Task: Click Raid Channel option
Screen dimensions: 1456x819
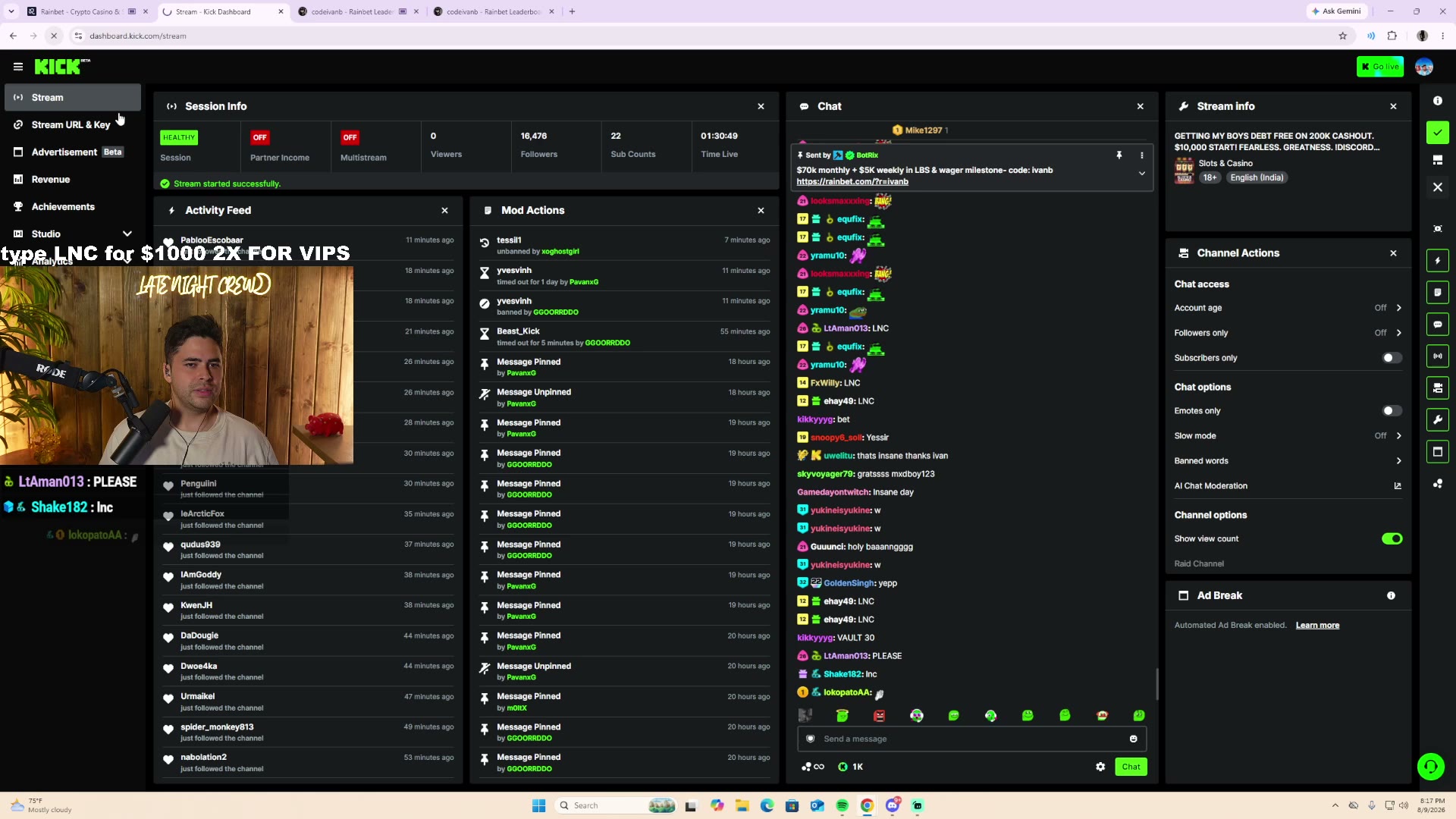Action: [x=1199, y=564]
